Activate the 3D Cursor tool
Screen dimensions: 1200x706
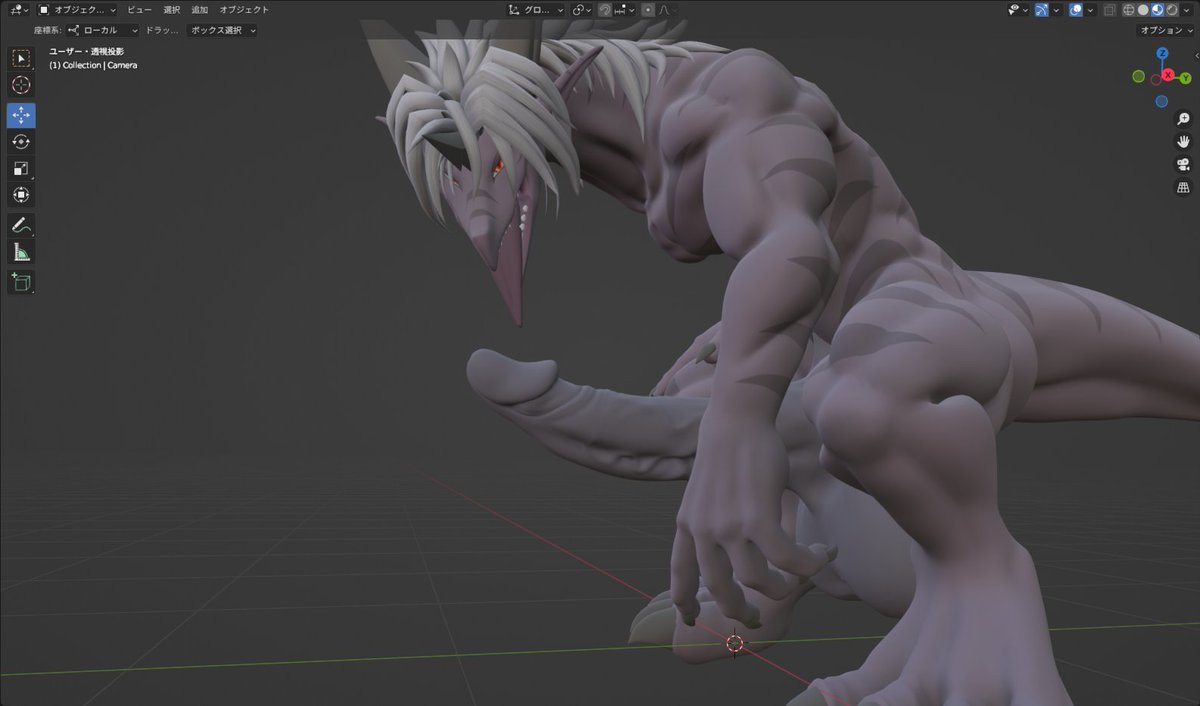coord(21,87)
